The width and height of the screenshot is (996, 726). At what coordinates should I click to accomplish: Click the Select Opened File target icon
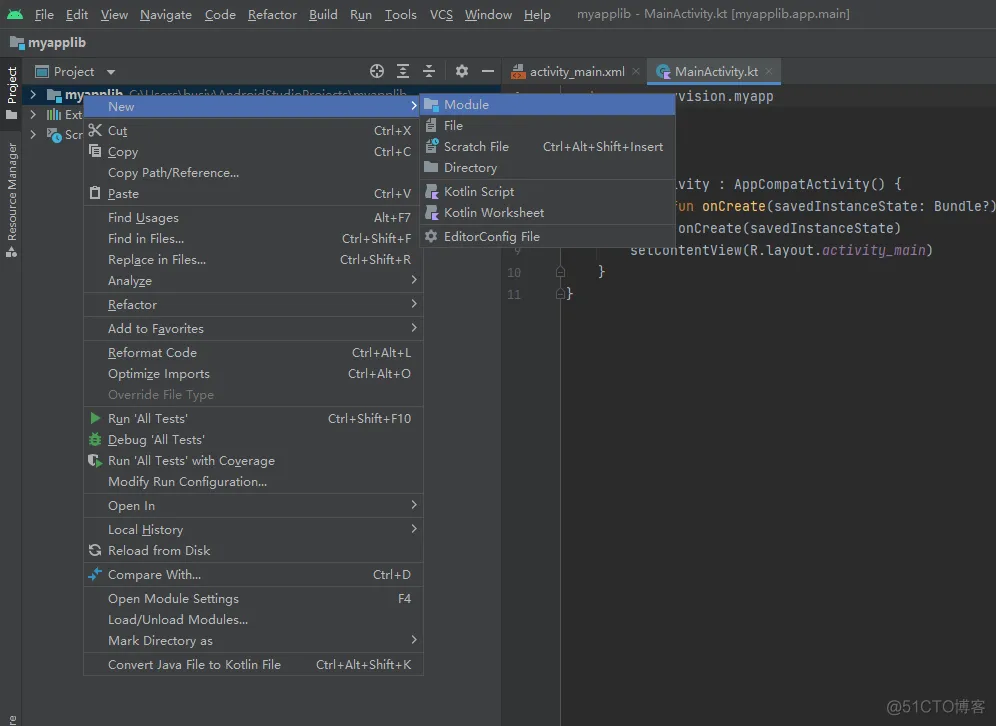coord(377,71)
